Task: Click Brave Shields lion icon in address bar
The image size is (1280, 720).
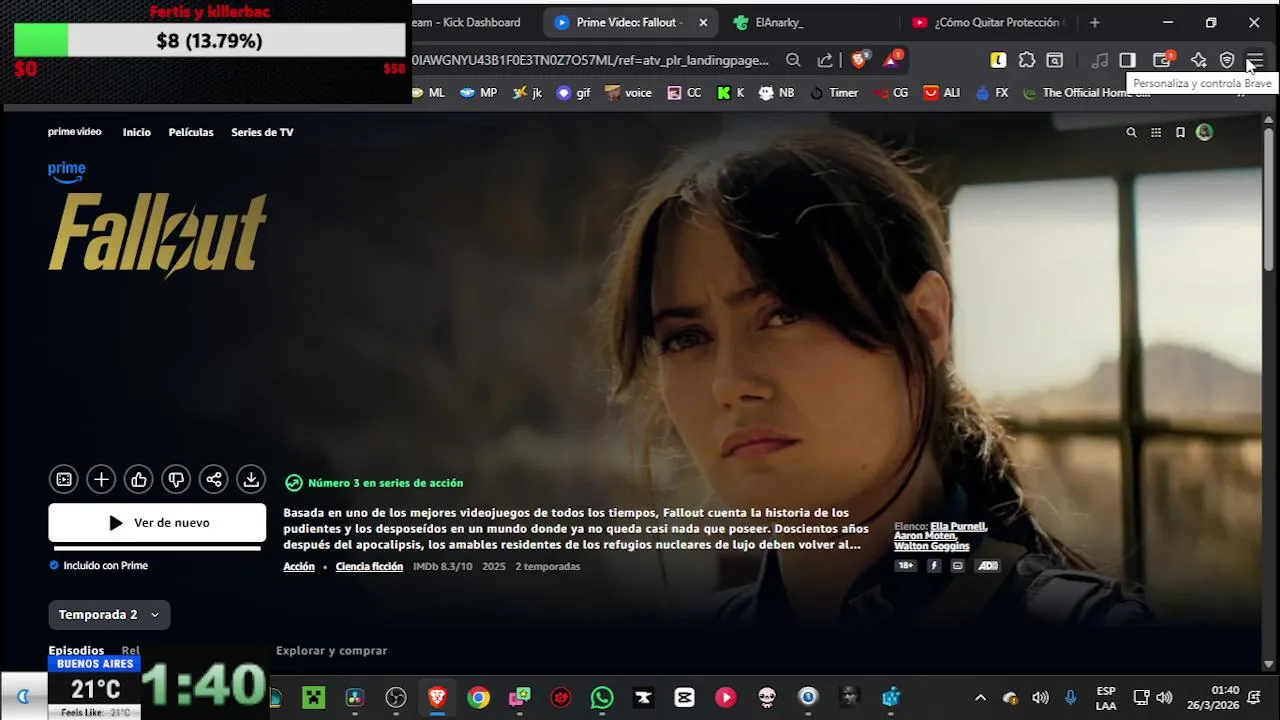Action: 859,60
